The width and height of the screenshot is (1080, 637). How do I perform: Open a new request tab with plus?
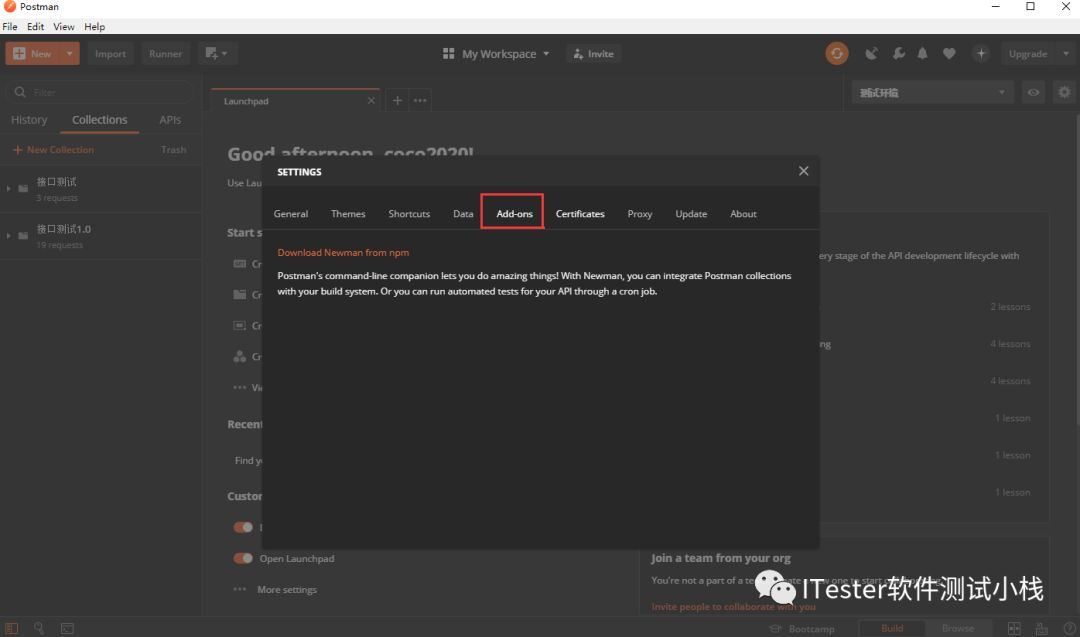397,101
